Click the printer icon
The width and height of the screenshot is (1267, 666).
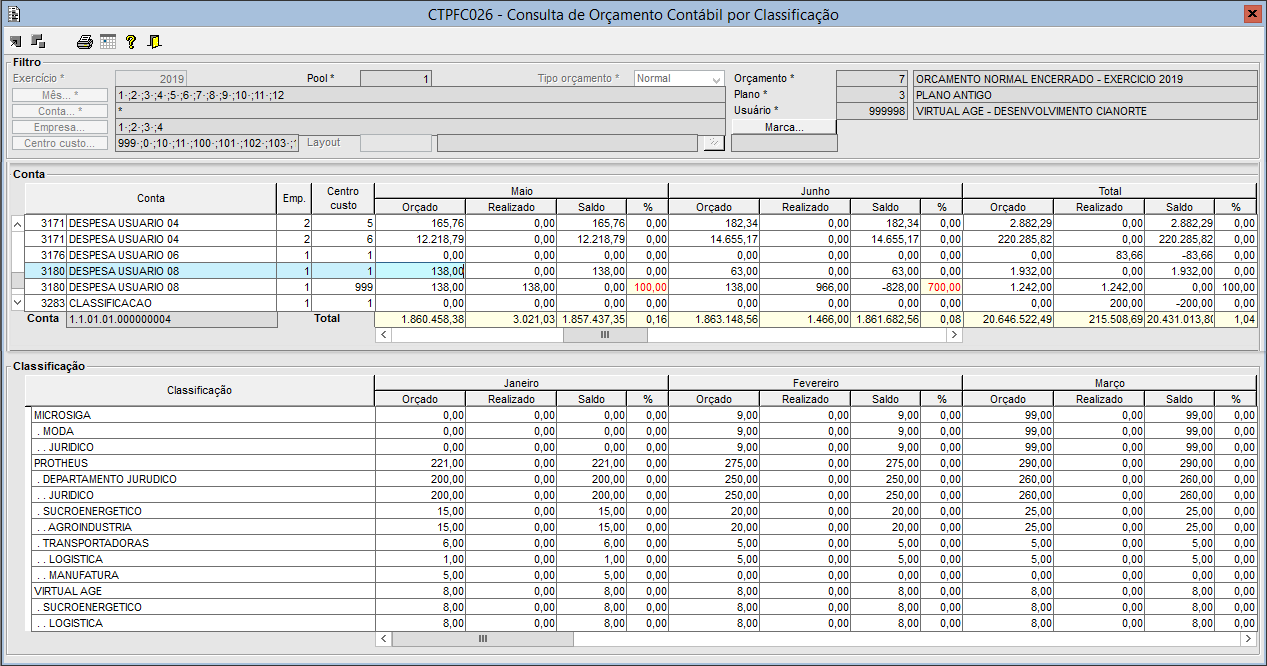click(x=85, y=42)
